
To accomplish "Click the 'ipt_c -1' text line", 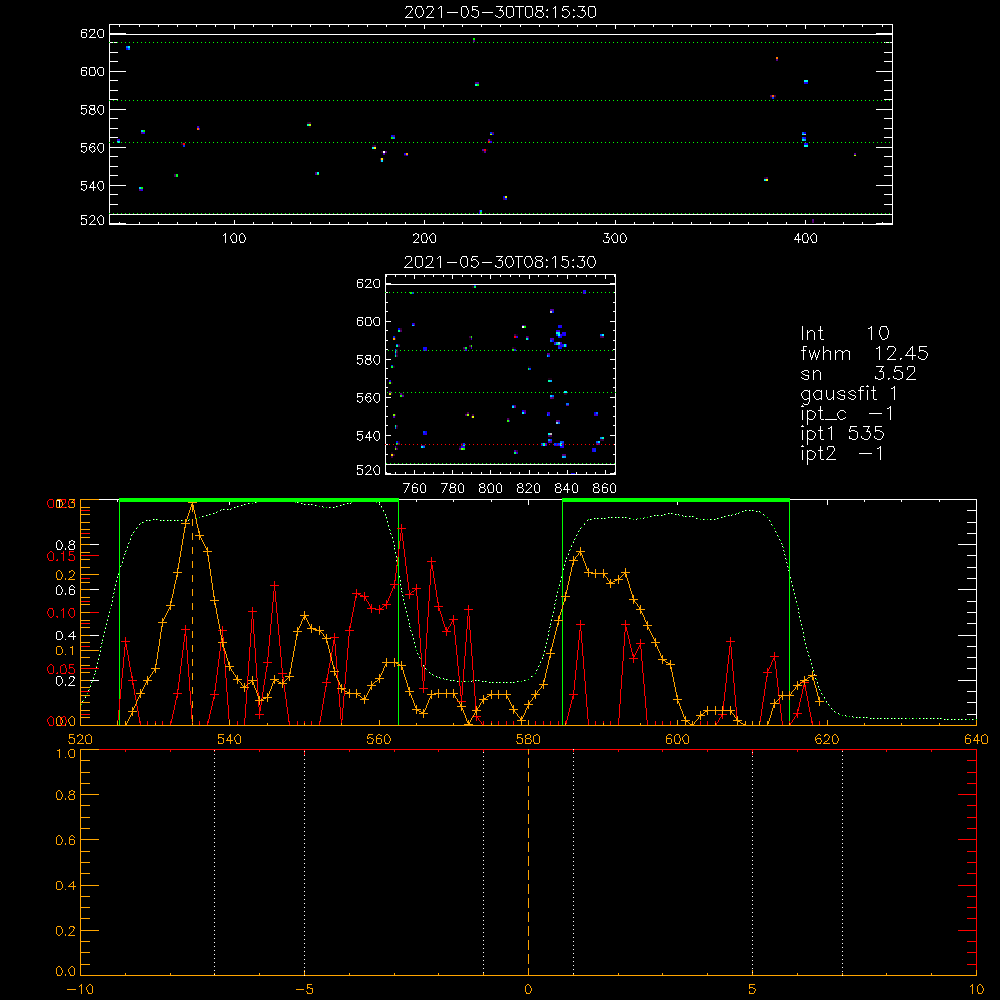I will pyautogui.click(x=847, y=414).
